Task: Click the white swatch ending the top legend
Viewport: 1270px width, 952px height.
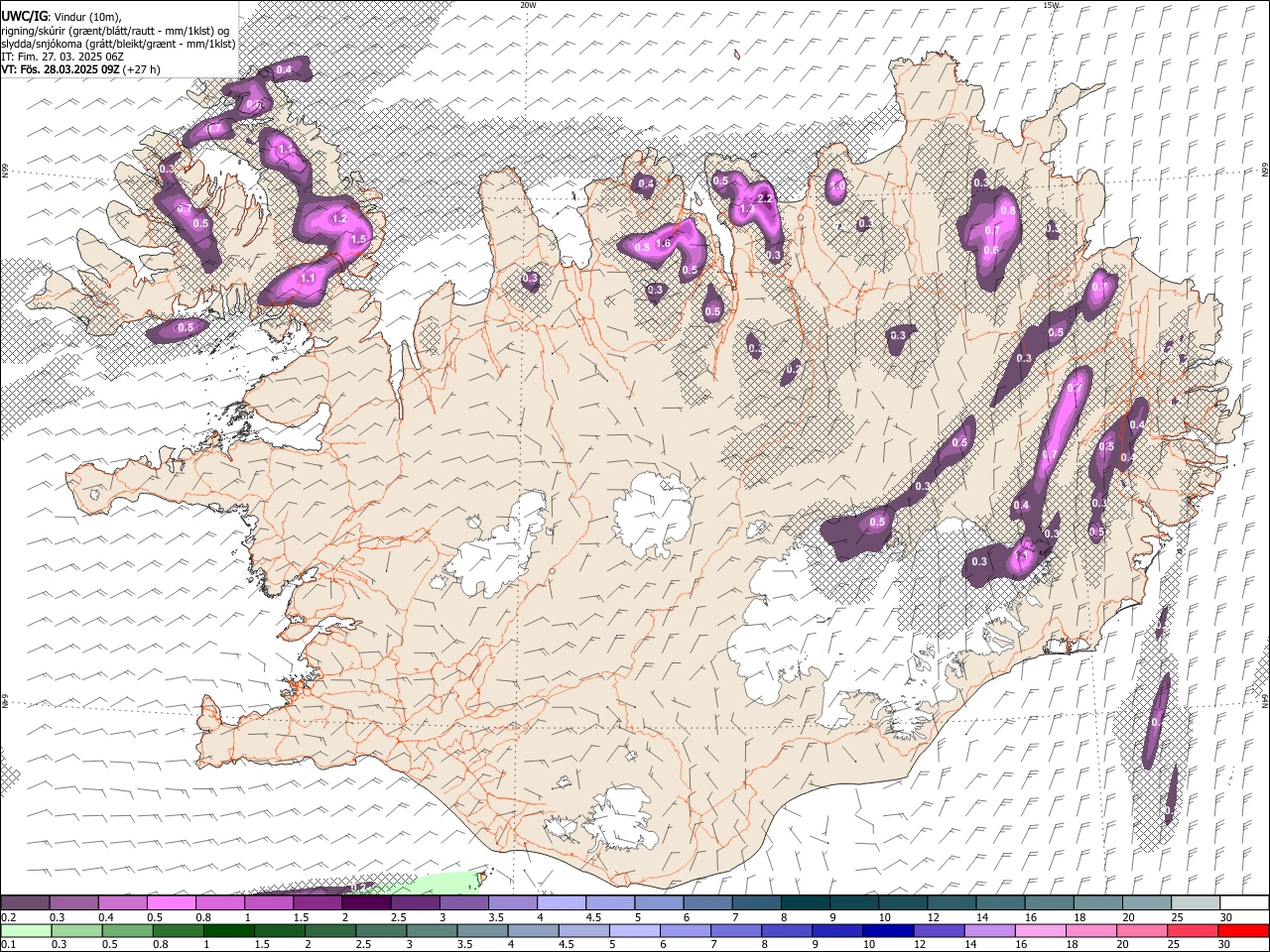Action: click(x=1243, y=902)
